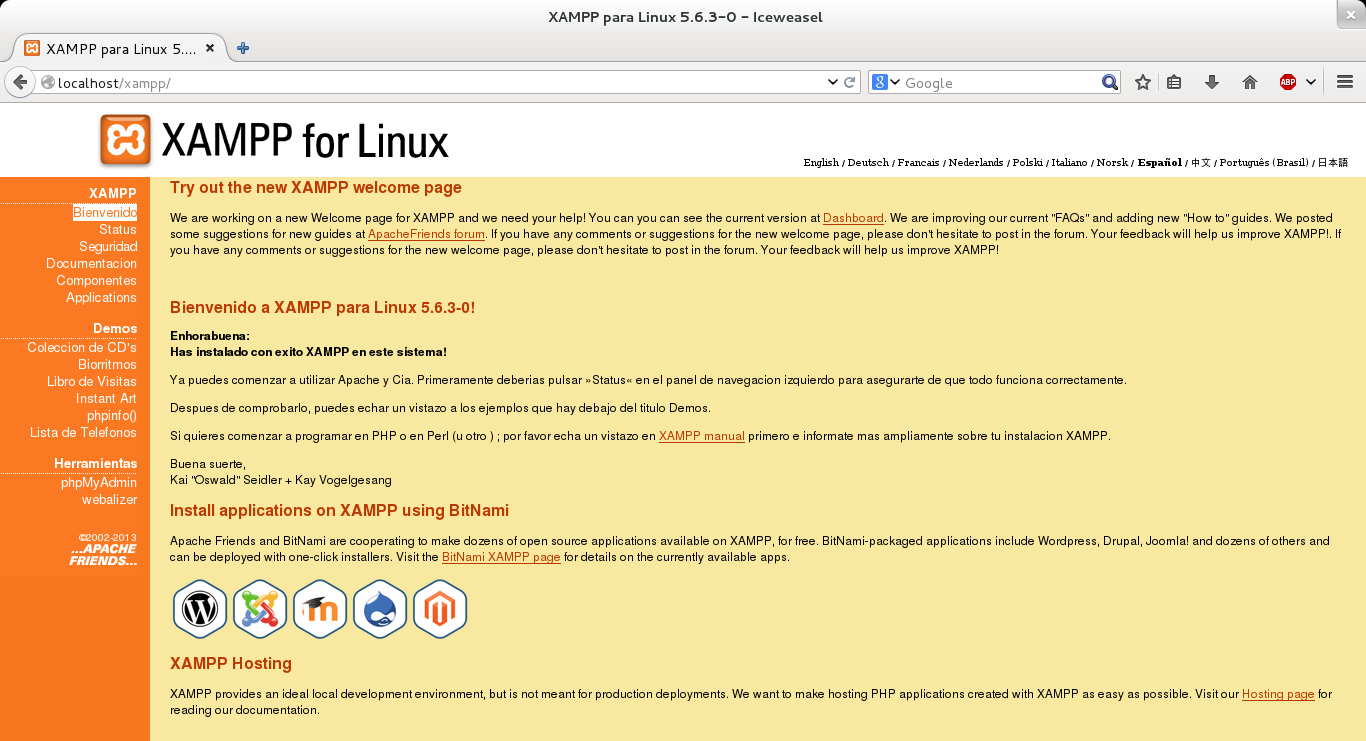The width and height of the screenshot is (1366, 741).
Task: Select the XAMPP para Linux tab
Action: (x=120, y=48)
